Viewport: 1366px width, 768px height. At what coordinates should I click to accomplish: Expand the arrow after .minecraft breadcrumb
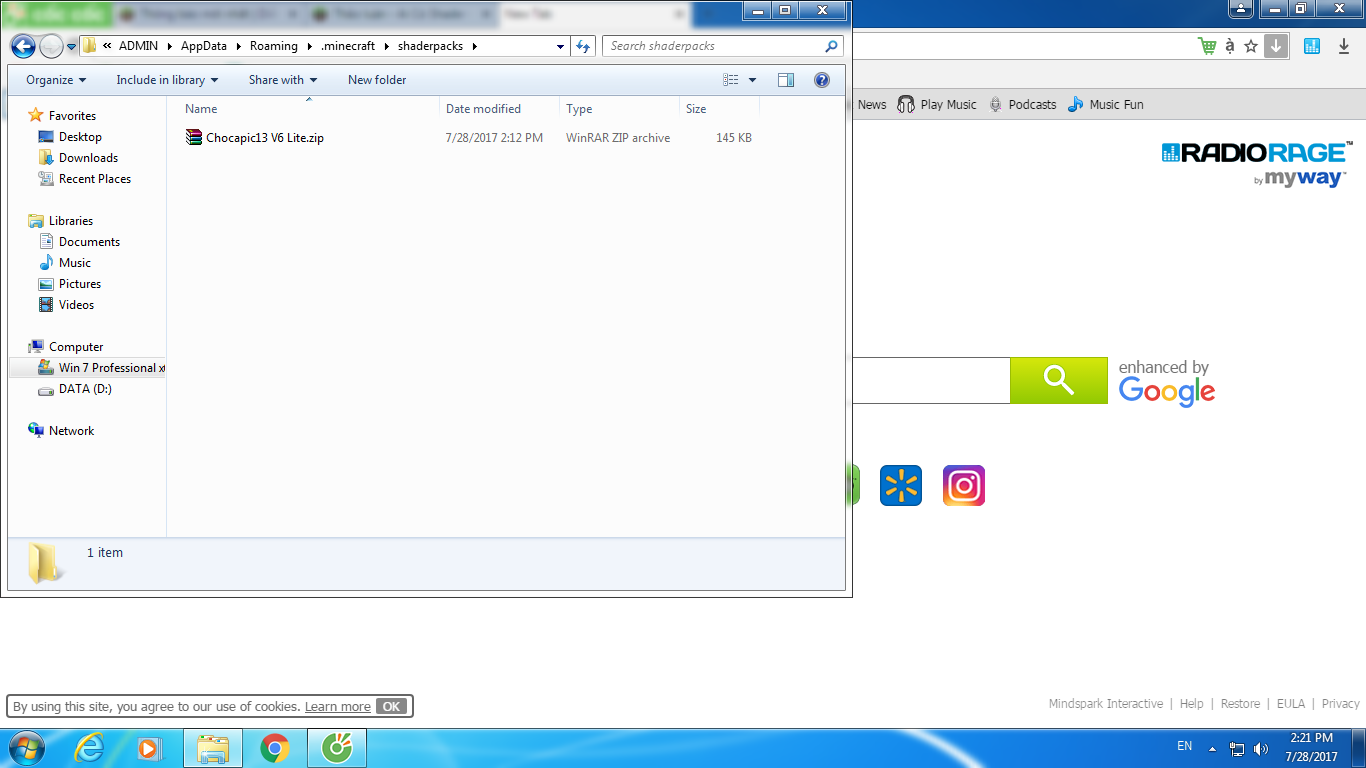tap(386, 46)
